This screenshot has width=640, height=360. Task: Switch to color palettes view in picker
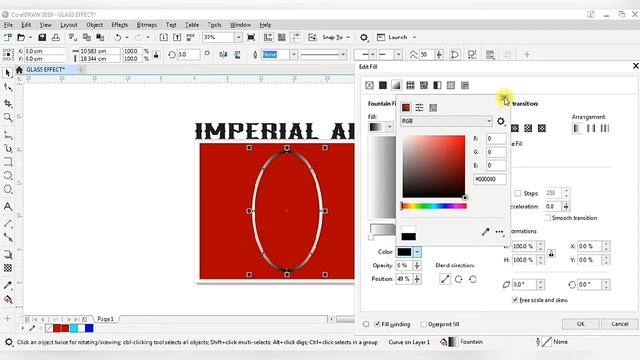tap(433, 108)
